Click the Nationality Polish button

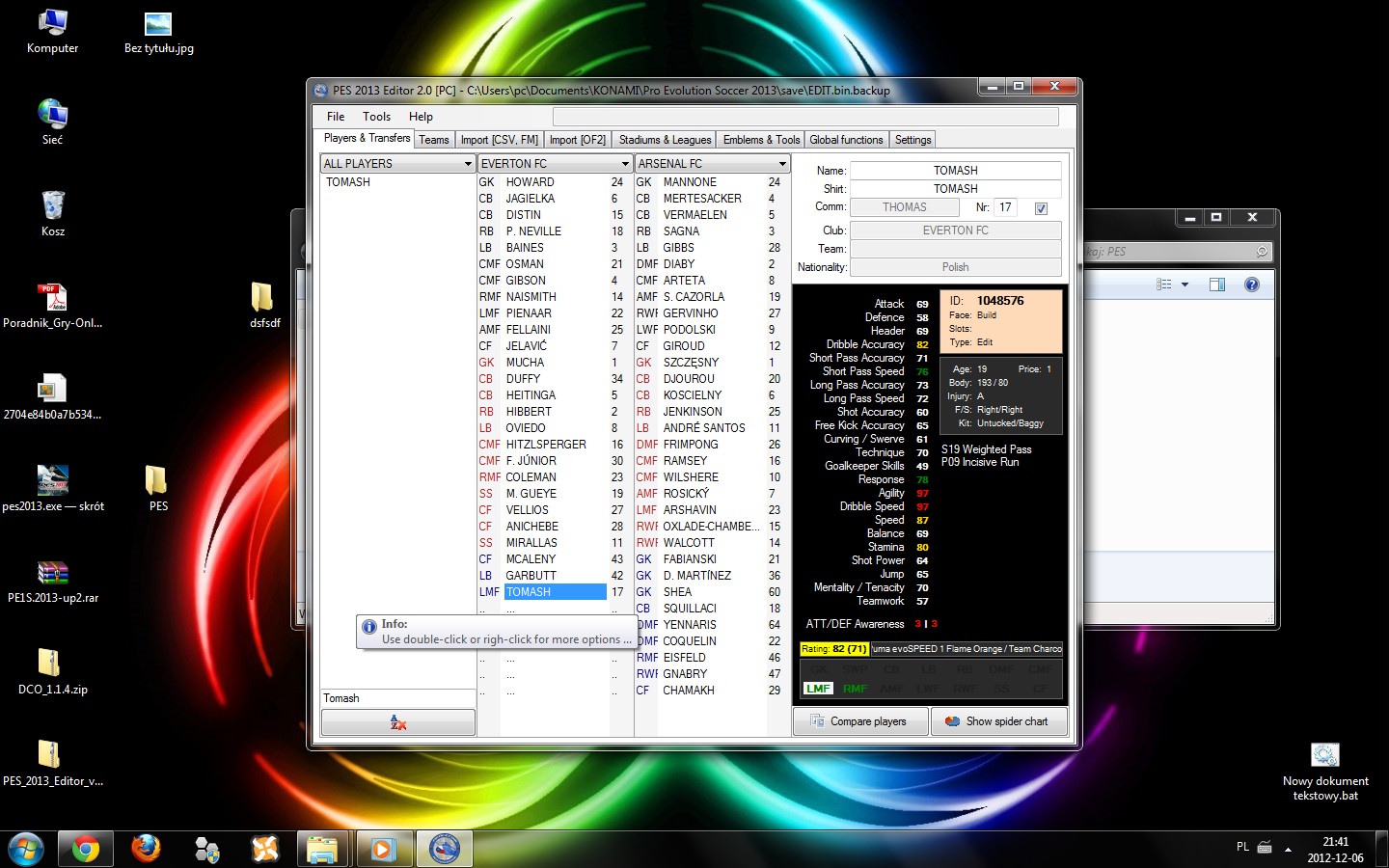[x=955, y=267]
